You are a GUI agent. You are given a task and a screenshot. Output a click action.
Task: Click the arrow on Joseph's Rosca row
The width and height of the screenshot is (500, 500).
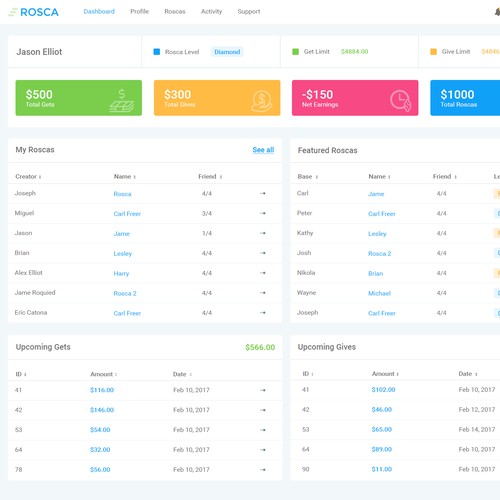point(263,193)
